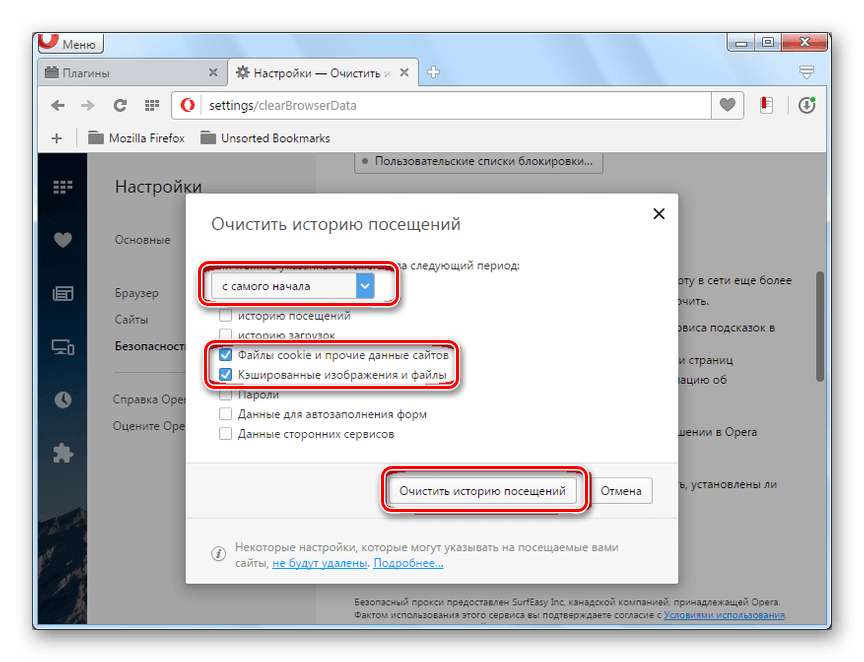This screenshot has width=864, height=662.
Task: Click the settings page vertical scrollbar
Action: [x=820, y=326]
